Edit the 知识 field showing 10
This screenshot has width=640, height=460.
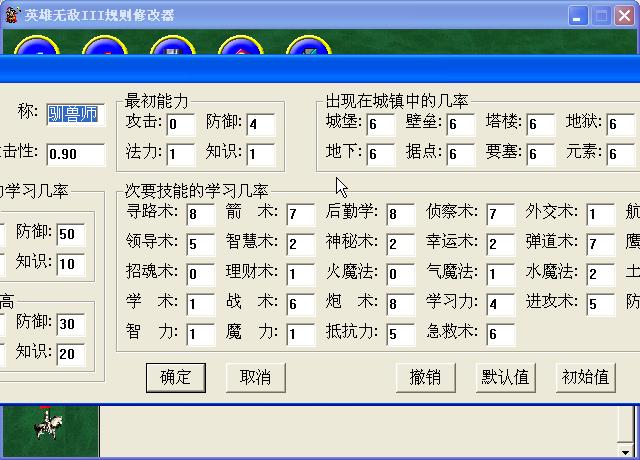pos(71,264)
